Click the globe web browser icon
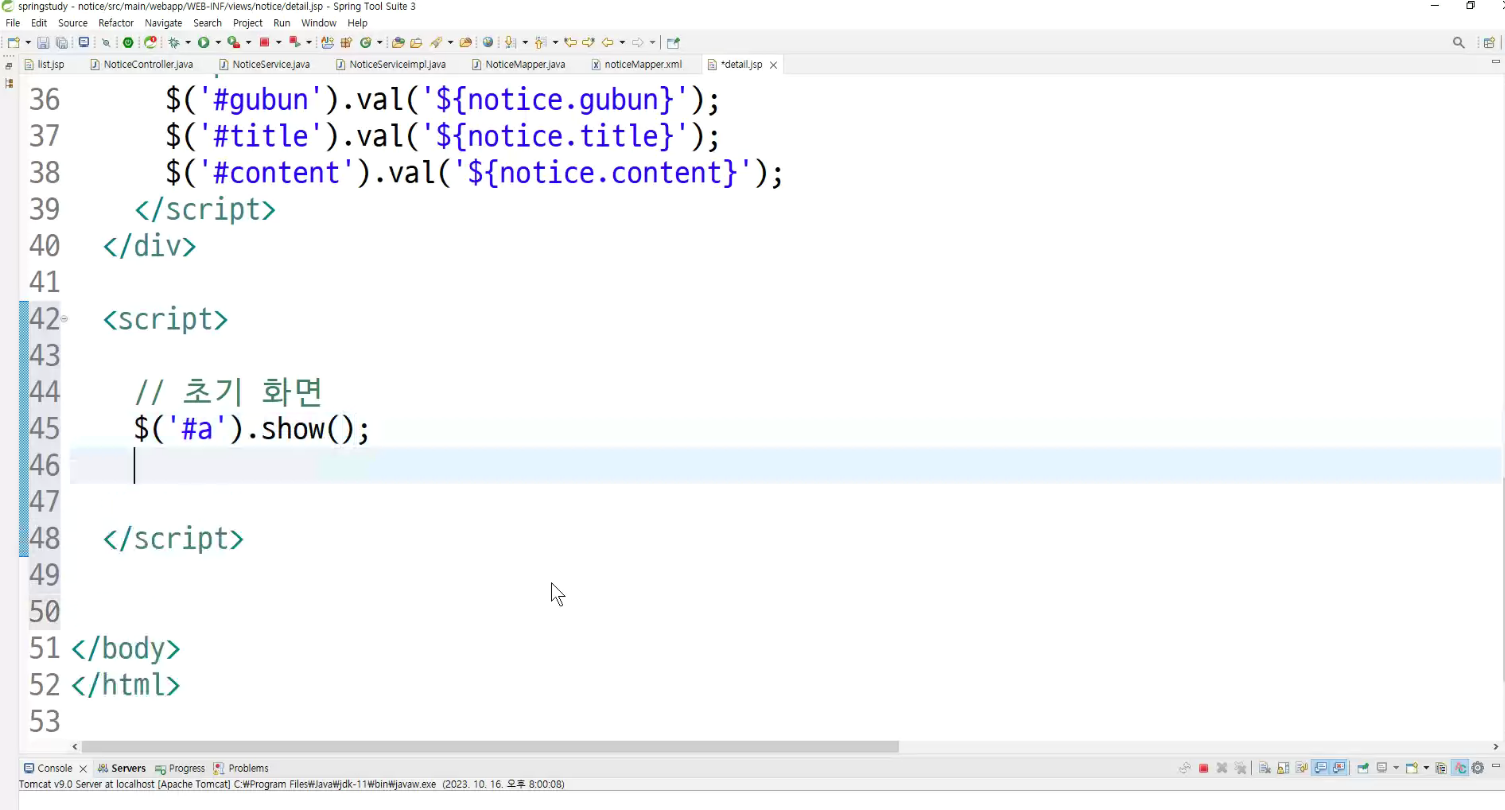Viewport: 1505px width, 810px height. coord(488,43)
